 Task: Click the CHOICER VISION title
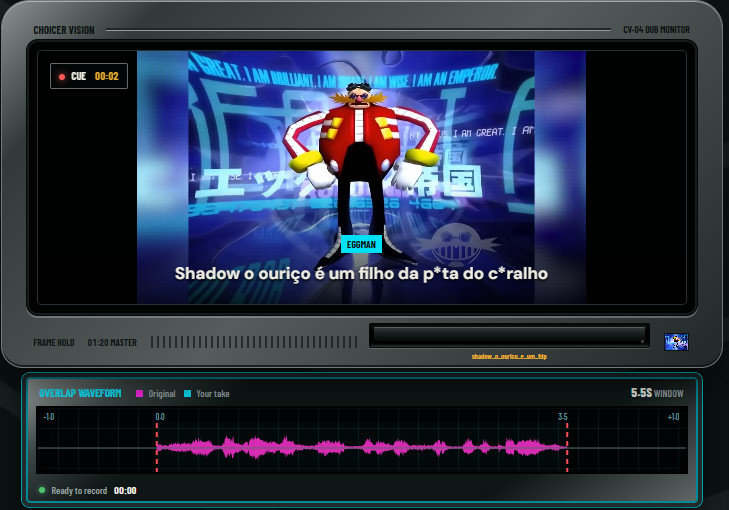[x=64, y=30]
